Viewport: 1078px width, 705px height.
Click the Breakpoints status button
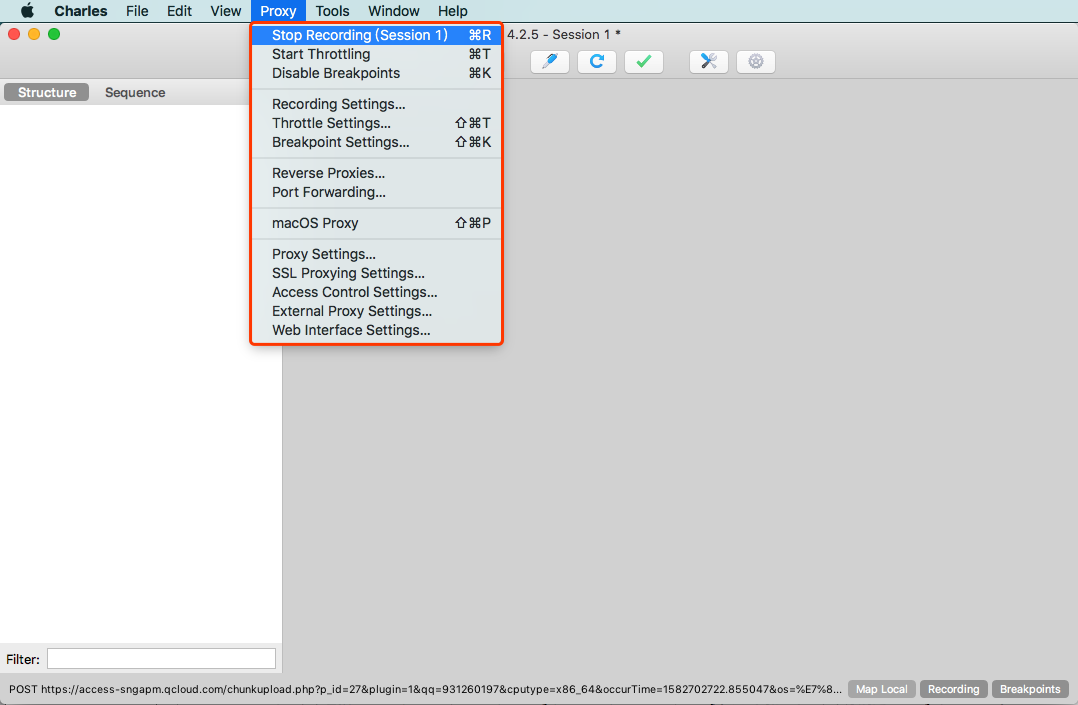point(1030,689)
